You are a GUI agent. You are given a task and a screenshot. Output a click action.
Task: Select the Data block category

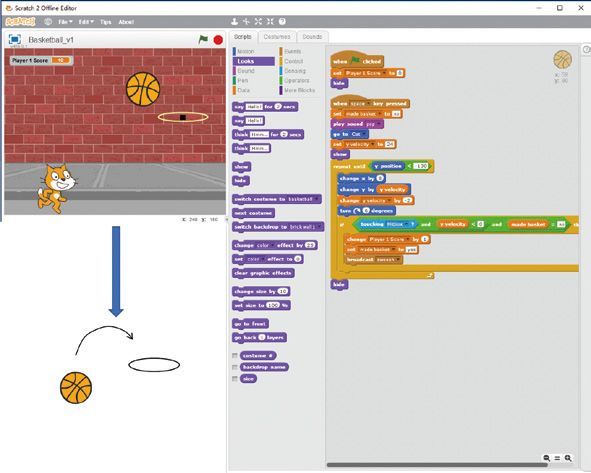coord(253,90)
